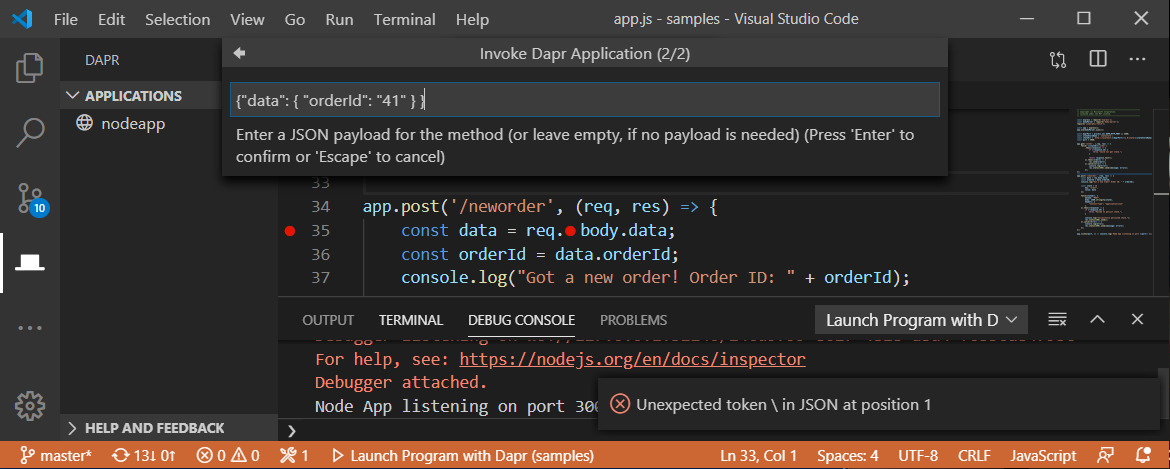Open notifications bell in status bar
This screenshot has height=469, width=1170.
[1143, 456]
